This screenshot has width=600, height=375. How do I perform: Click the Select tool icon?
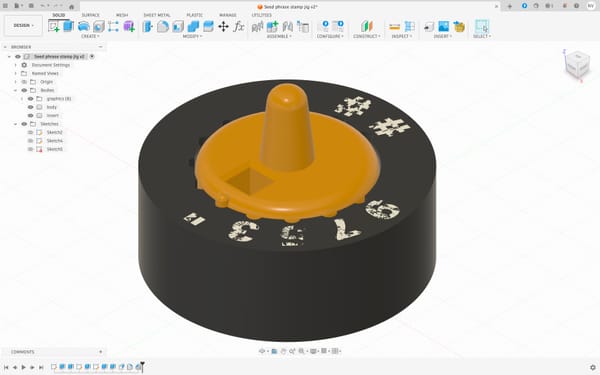[x=482, y=26]
